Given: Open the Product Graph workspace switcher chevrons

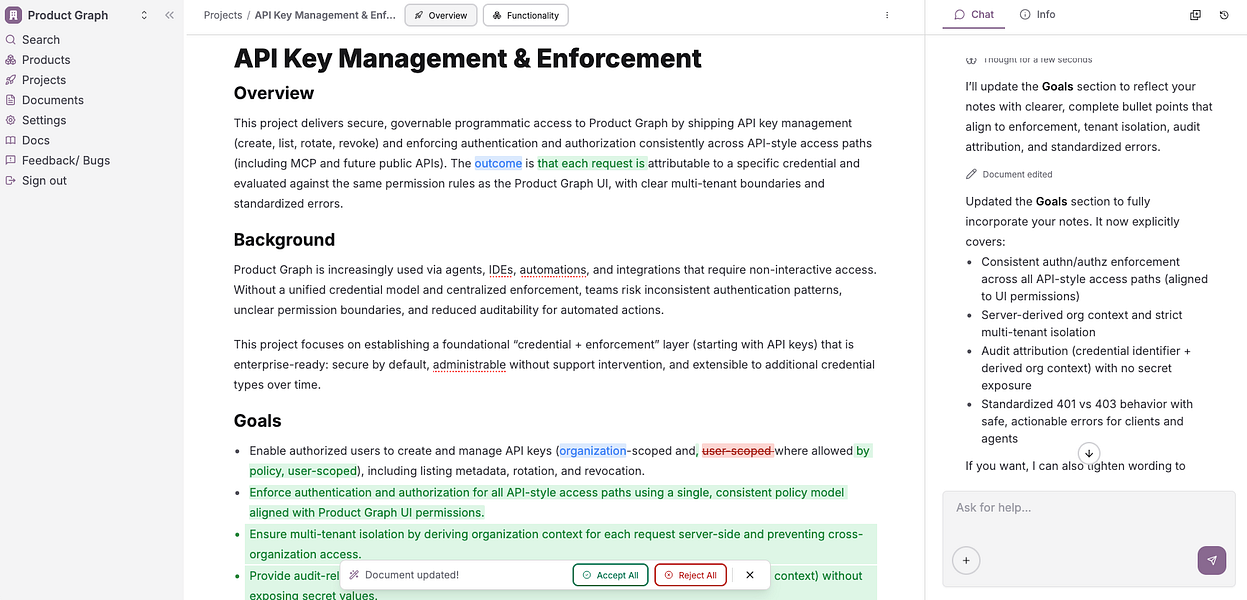Looking at the screenshot, I should [144, 15].
